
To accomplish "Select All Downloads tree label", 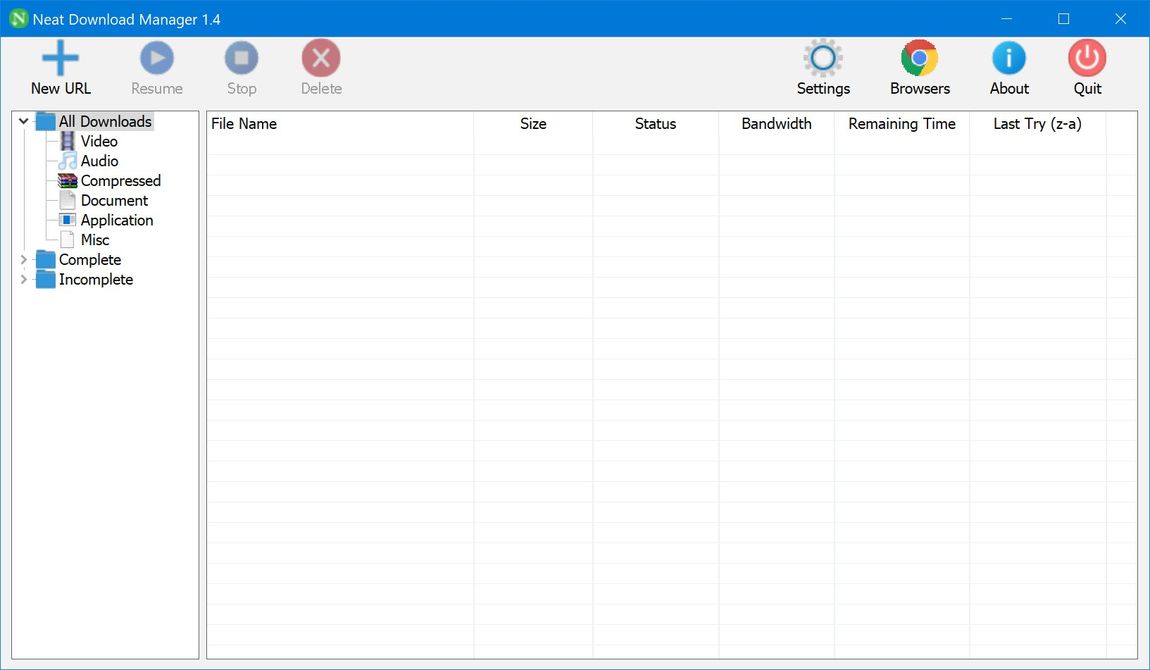I will tap(105, 121).
